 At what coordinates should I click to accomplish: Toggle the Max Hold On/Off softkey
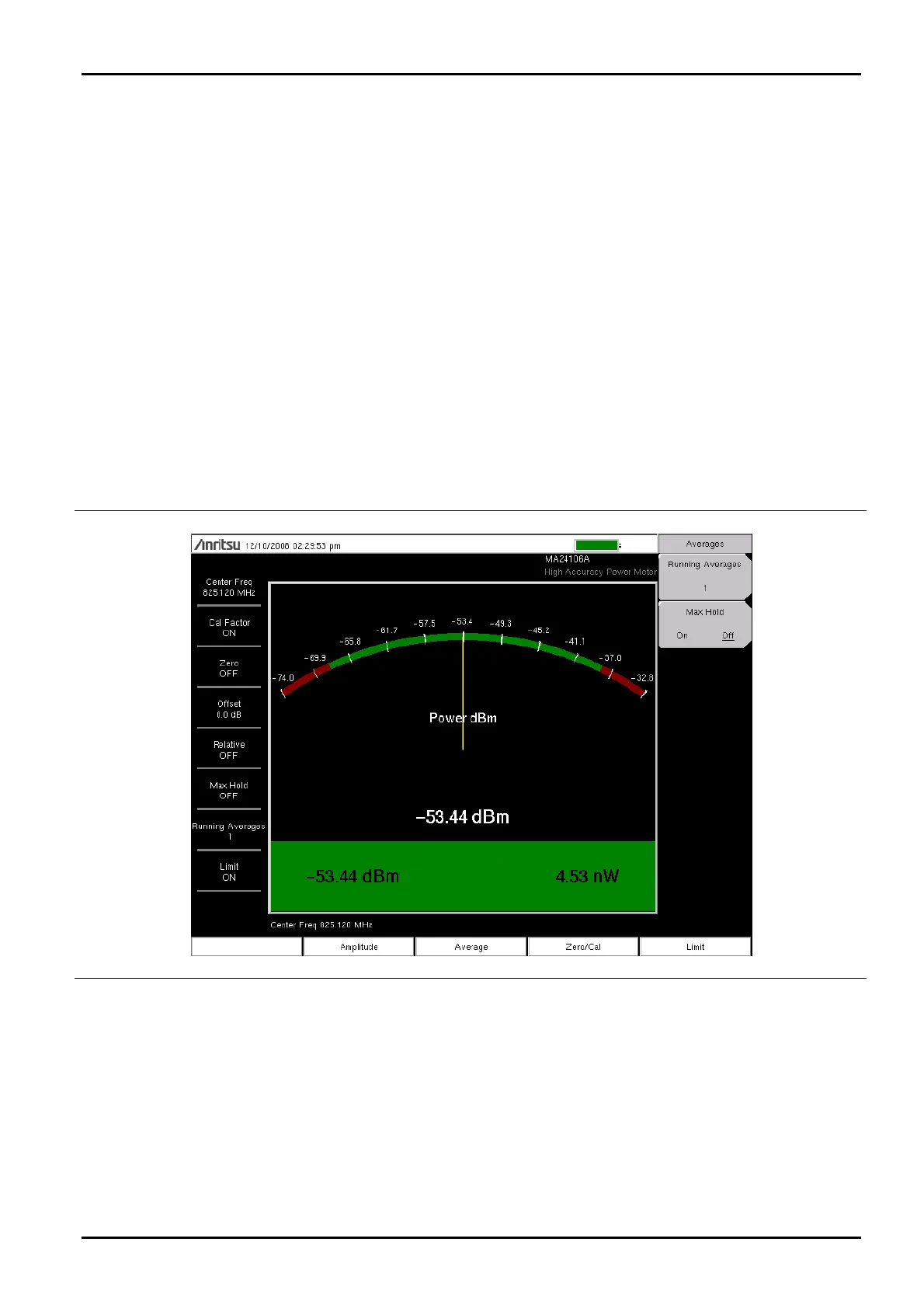(705, 624)
